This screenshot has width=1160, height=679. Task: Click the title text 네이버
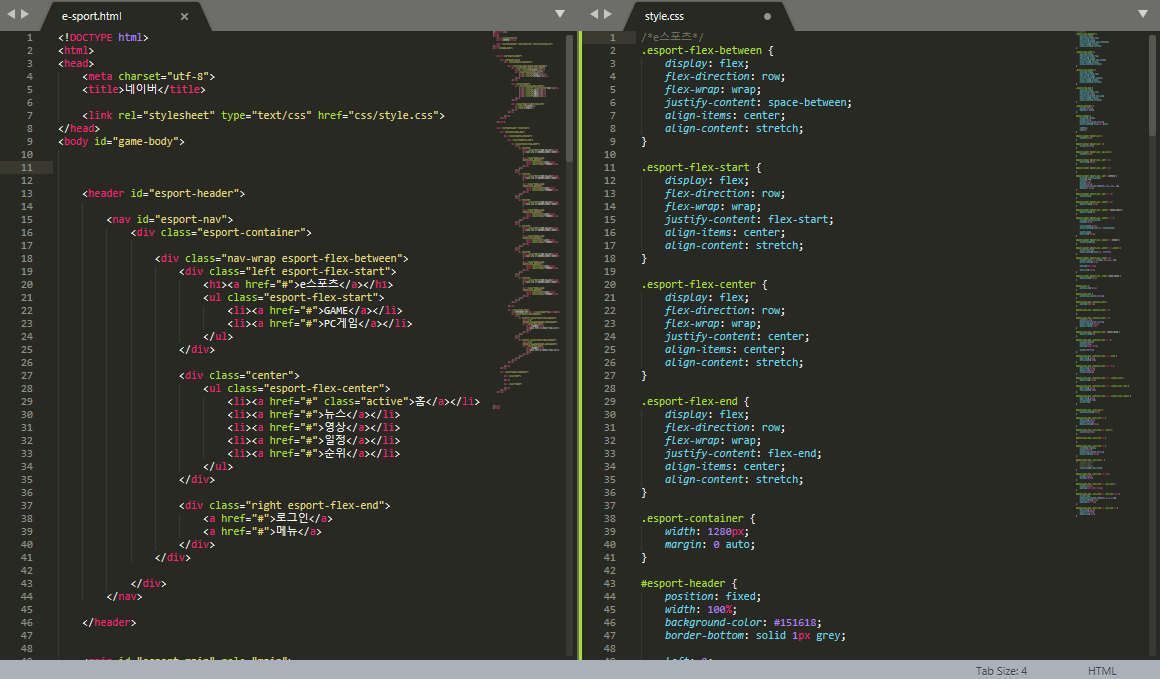(x=141, y=89)
